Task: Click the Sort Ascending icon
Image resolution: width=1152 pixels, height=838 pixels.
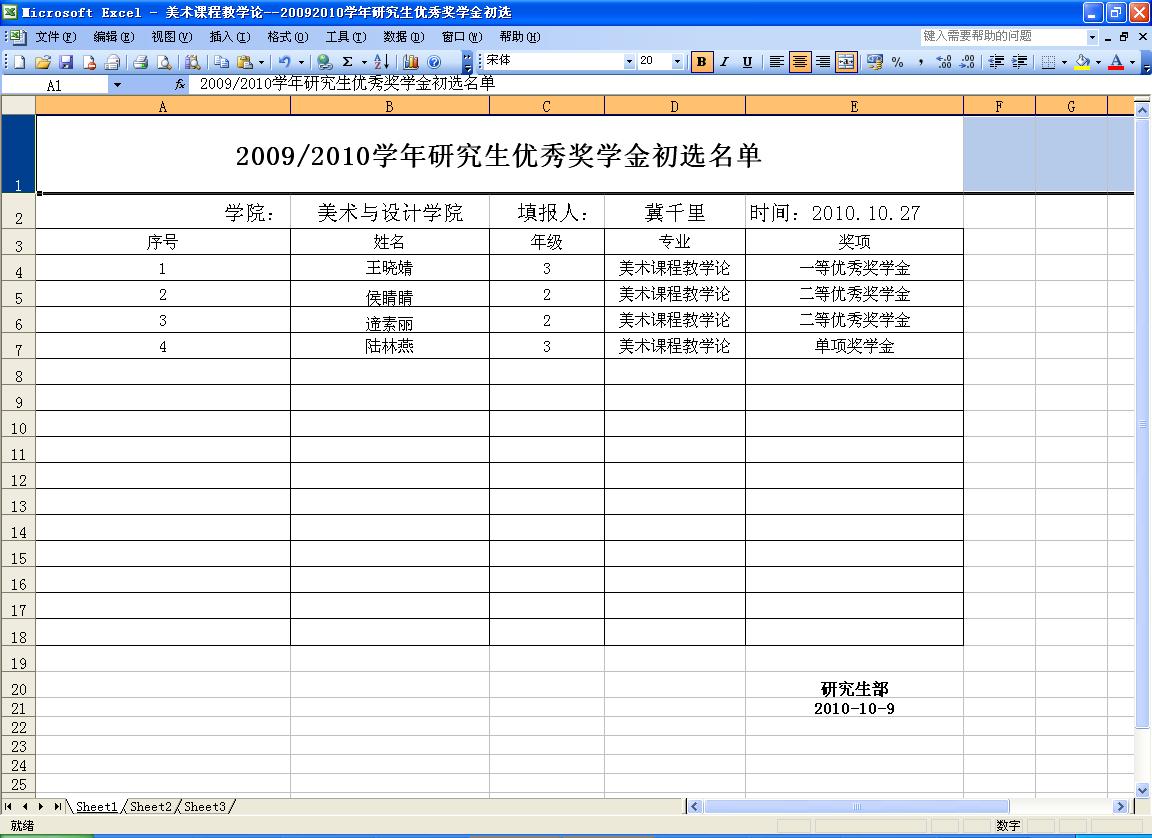Action: coord(381,62)
